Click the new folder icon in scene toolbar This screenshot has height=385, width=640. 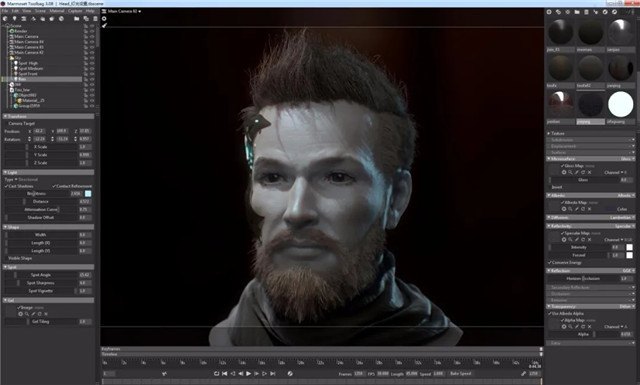76,18
